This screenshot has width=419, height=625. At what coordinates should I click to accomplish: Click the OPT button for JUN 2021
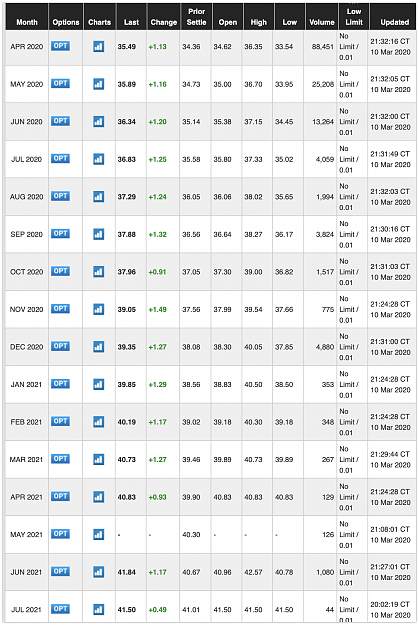pyautogui.click(x=61, y=572)
